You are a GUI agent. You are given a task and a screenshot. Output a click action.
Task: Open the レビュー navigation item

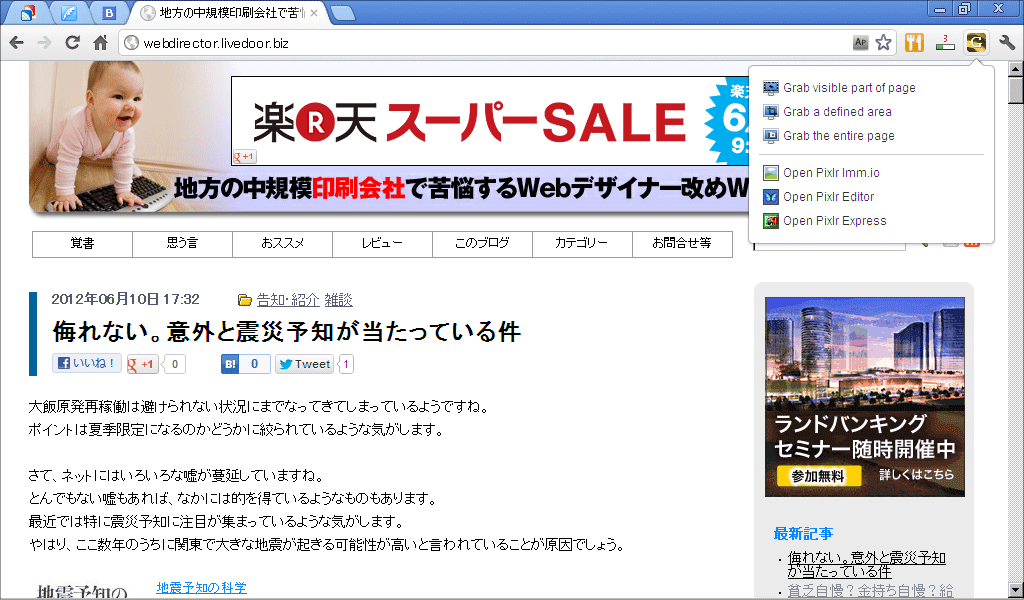tap(382, 244)
